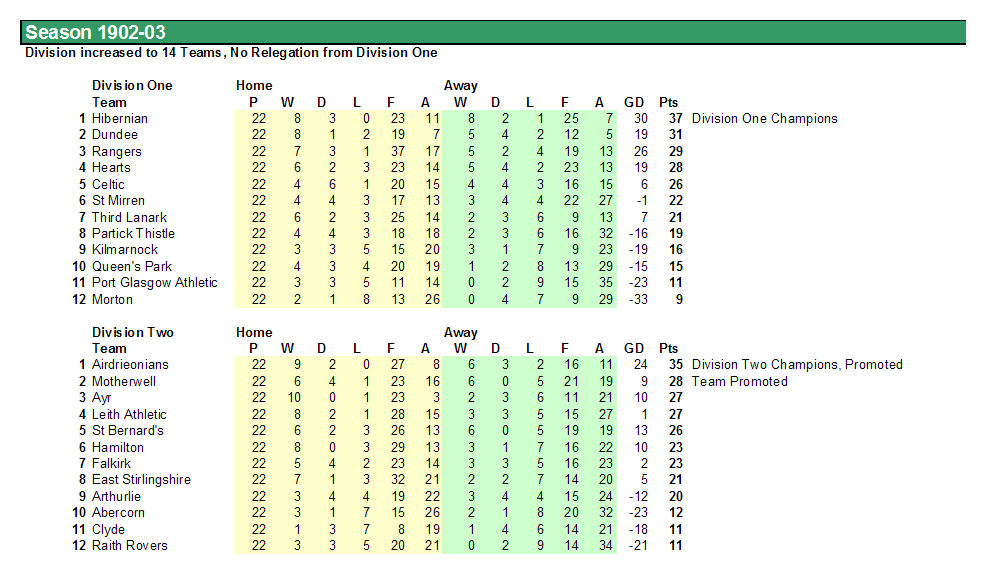
Task: Click the Division Two heading
Action: click(x=133, y=332)
